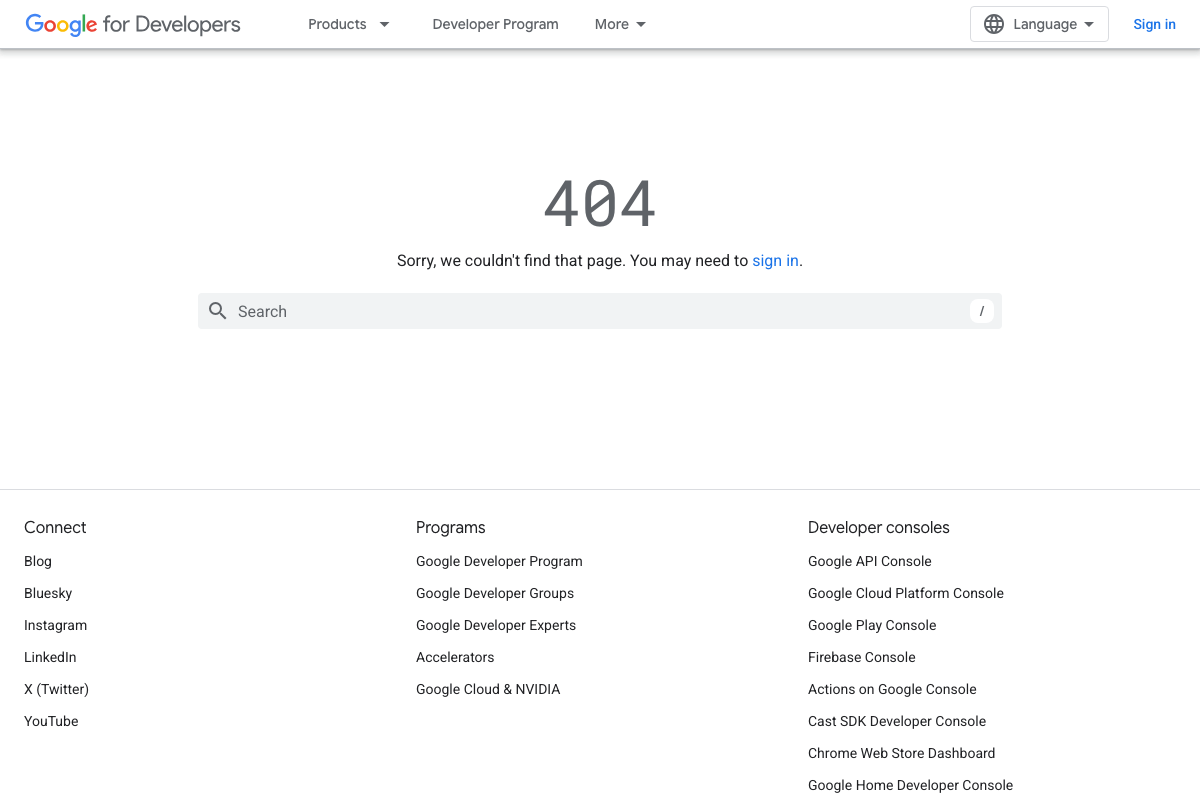Screen dimensions: 1200x800
Task: Click the Connect footer heading
Action: pos(55,527)
